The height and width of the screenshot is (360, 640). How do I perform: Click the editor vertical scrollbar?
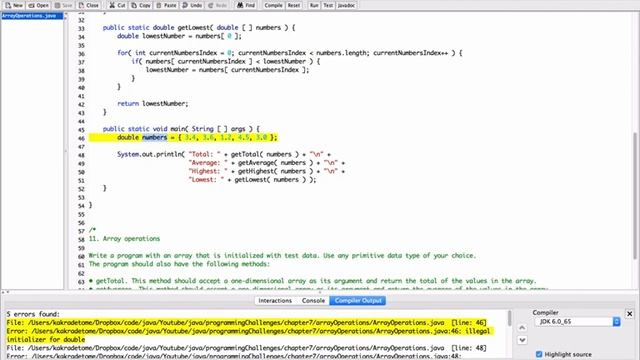(635, 196)
